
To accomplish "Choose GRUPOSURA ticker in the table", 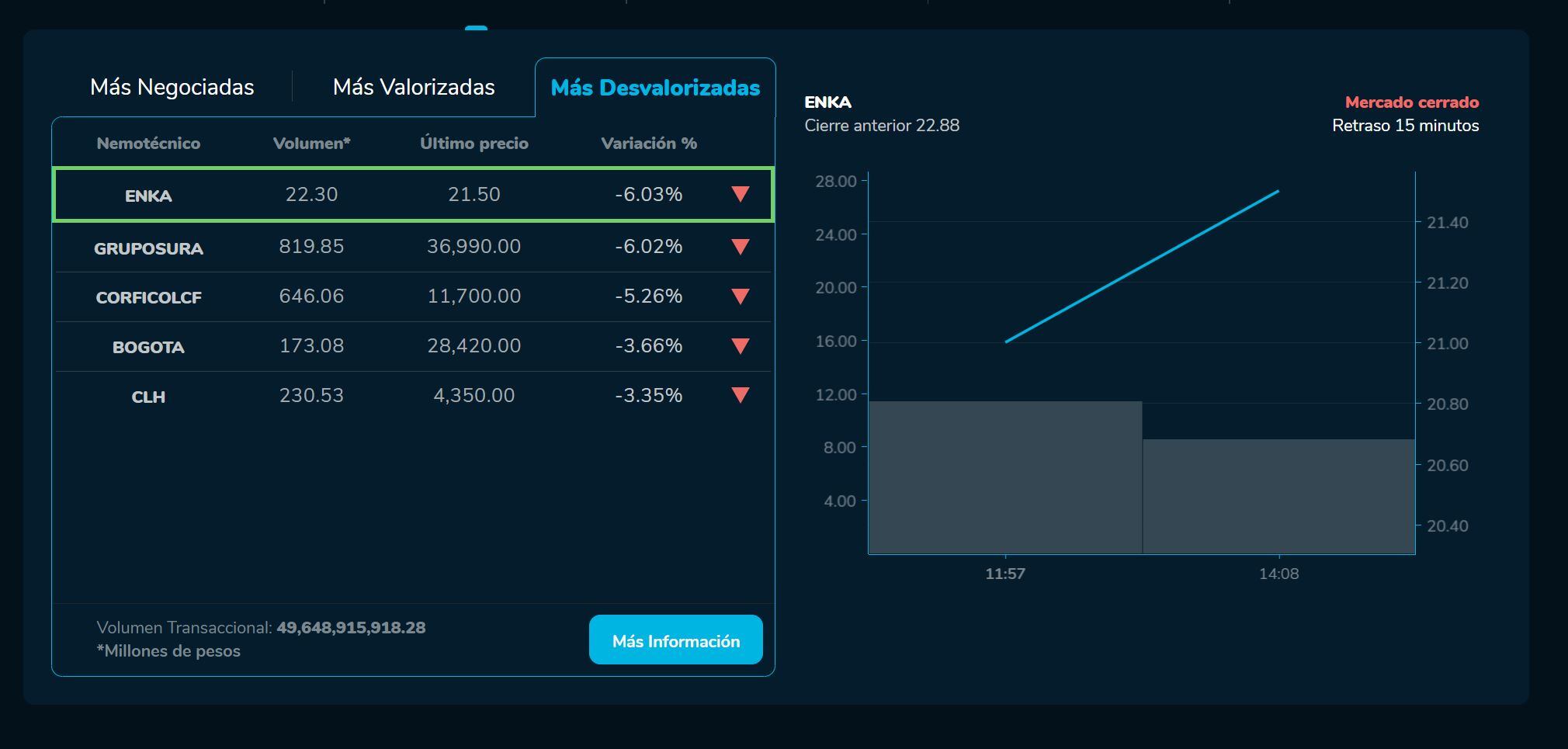I will 148,248.
